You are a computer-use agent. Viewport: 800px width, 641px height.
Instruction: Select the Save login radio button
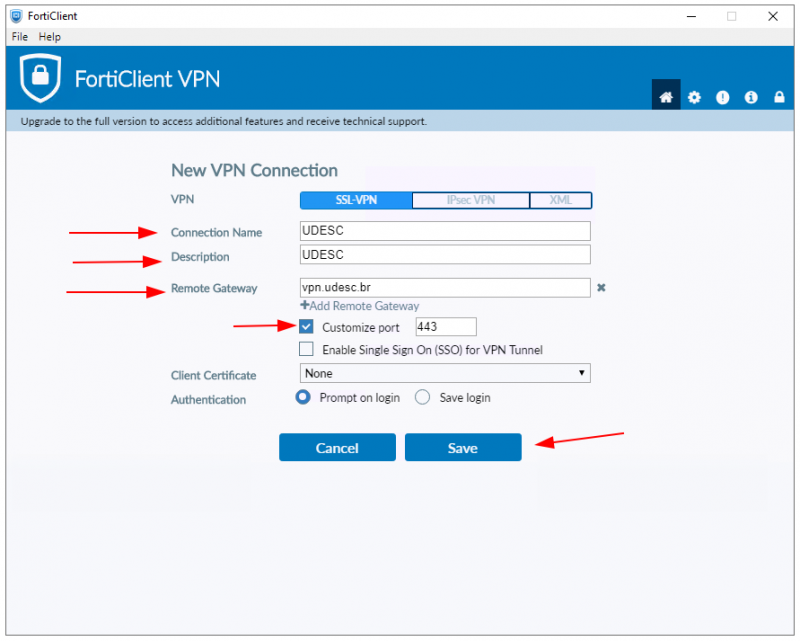point(422,397)
